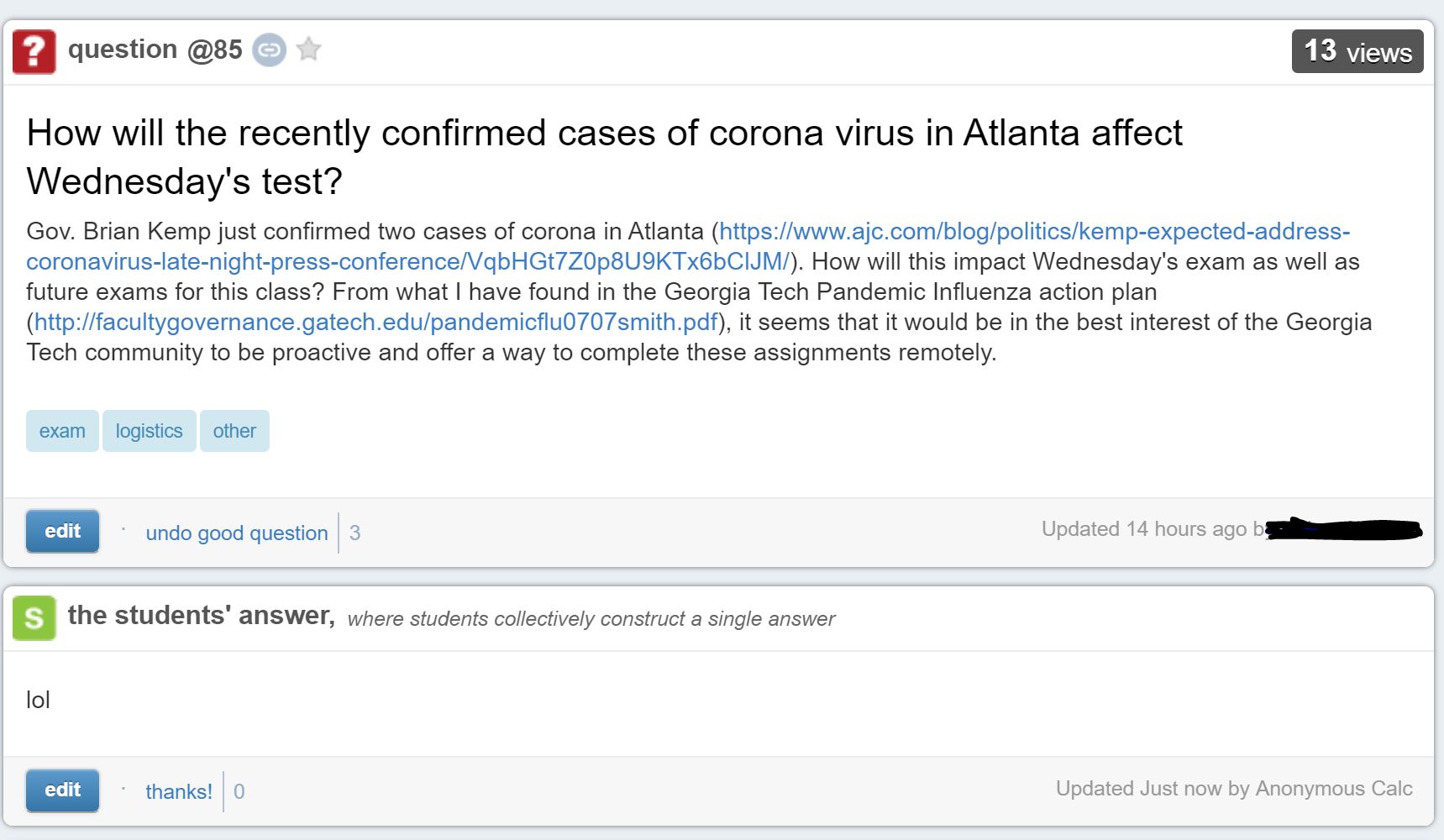Click the good question count of 3

tap(355, 533)
